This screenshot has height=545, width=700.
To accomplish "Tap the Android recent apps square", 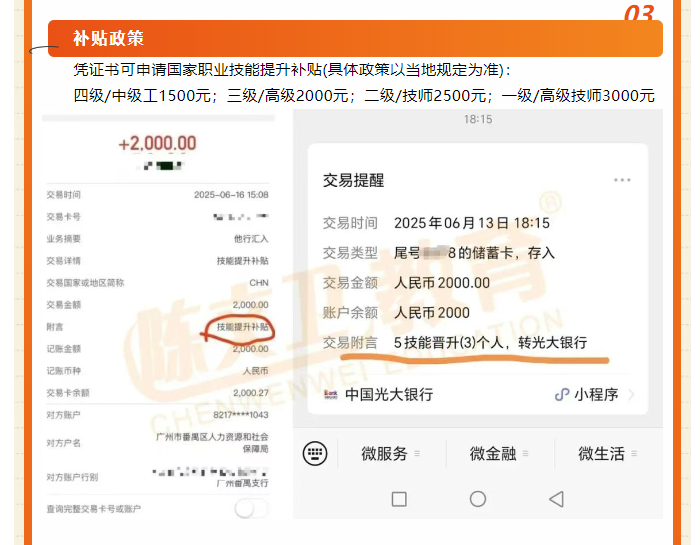I will click(399, 499).
